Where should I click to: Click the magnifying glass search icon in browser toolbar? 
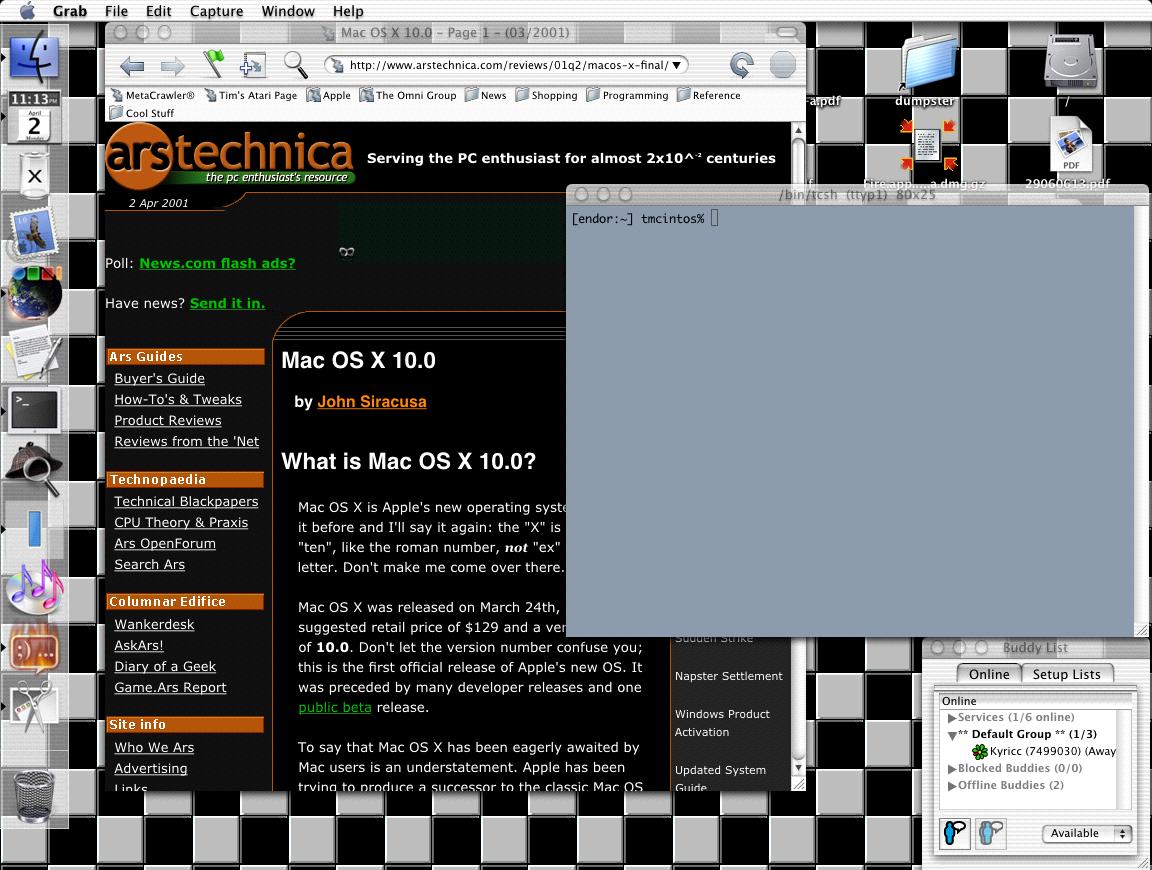click(x=295, y=65)
